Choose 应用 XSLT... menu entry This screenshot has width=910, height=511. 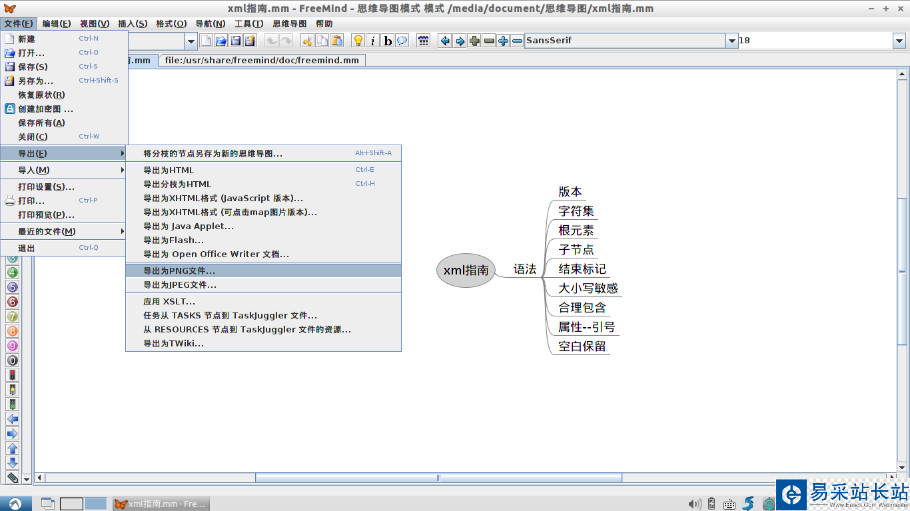(263, 301)
